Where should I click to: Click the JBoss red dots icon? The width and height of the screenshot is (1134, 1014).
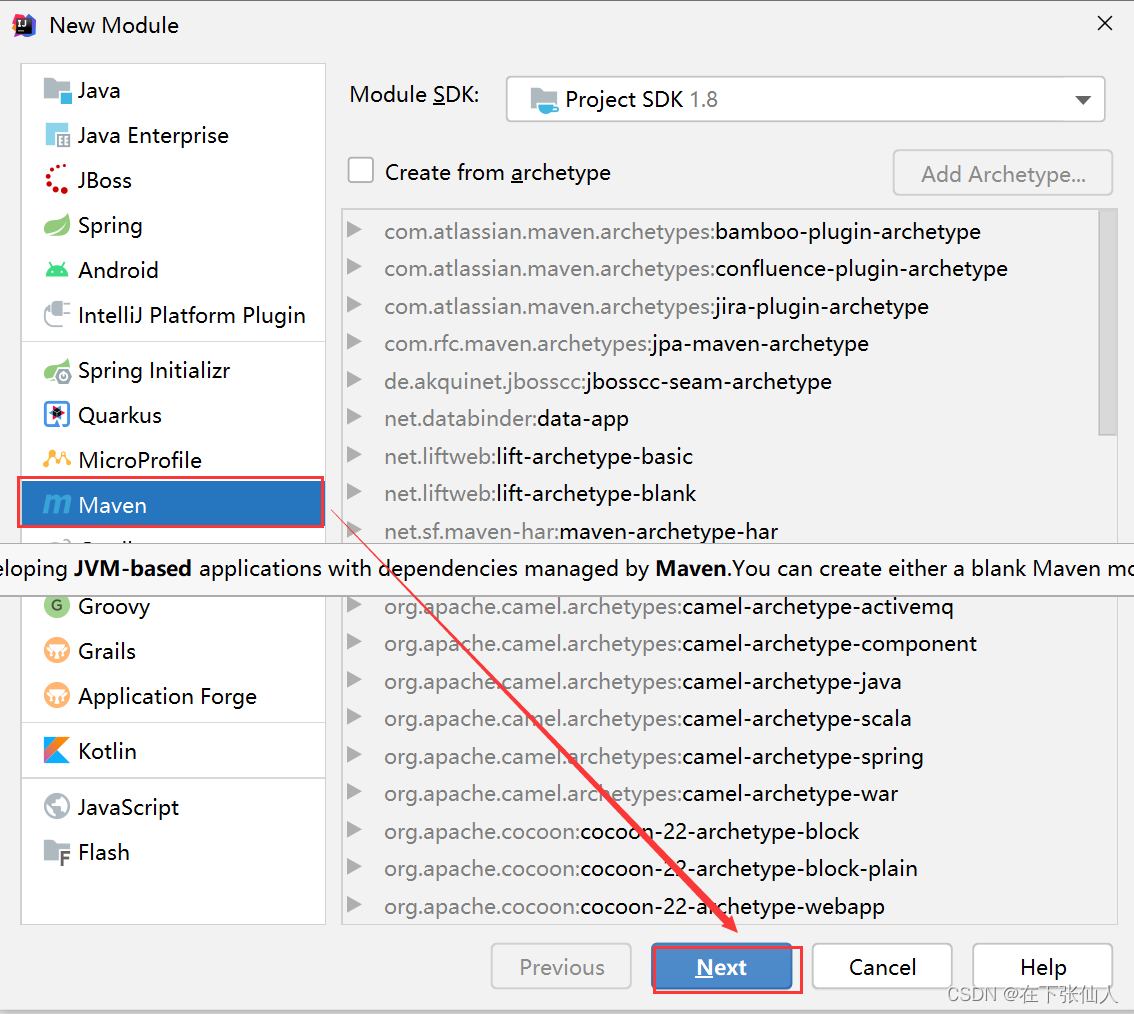[57, 179]
